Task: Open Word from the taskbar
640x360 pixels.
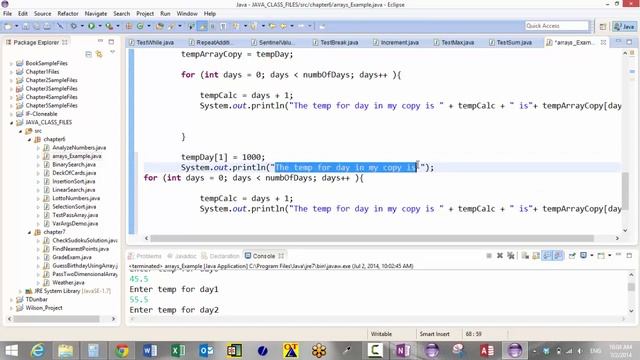Action: click(x=150, y=350)
